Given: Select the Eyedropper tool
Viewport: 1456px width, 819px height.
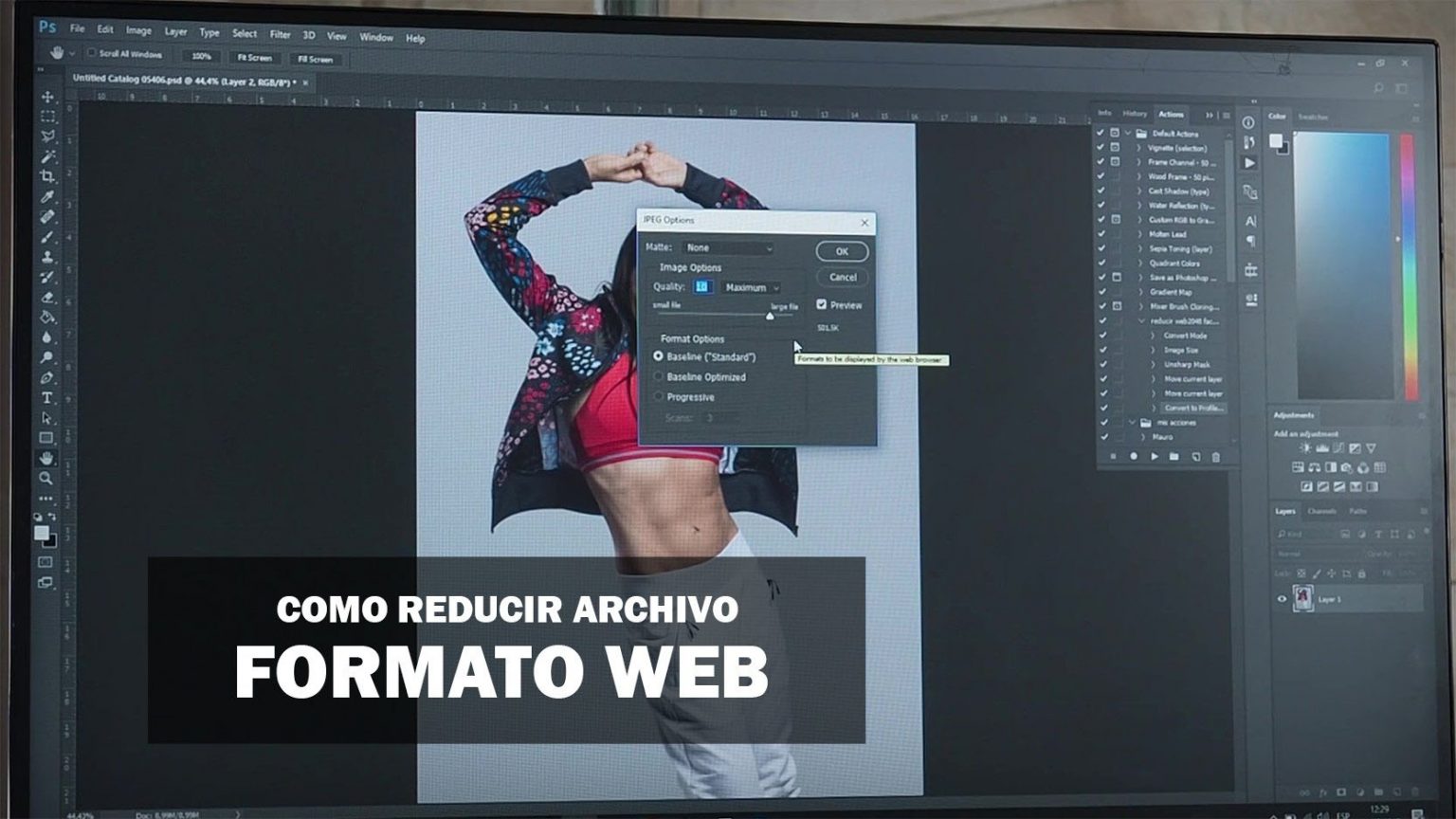Looking at the screenshot, I should (47, 196).
